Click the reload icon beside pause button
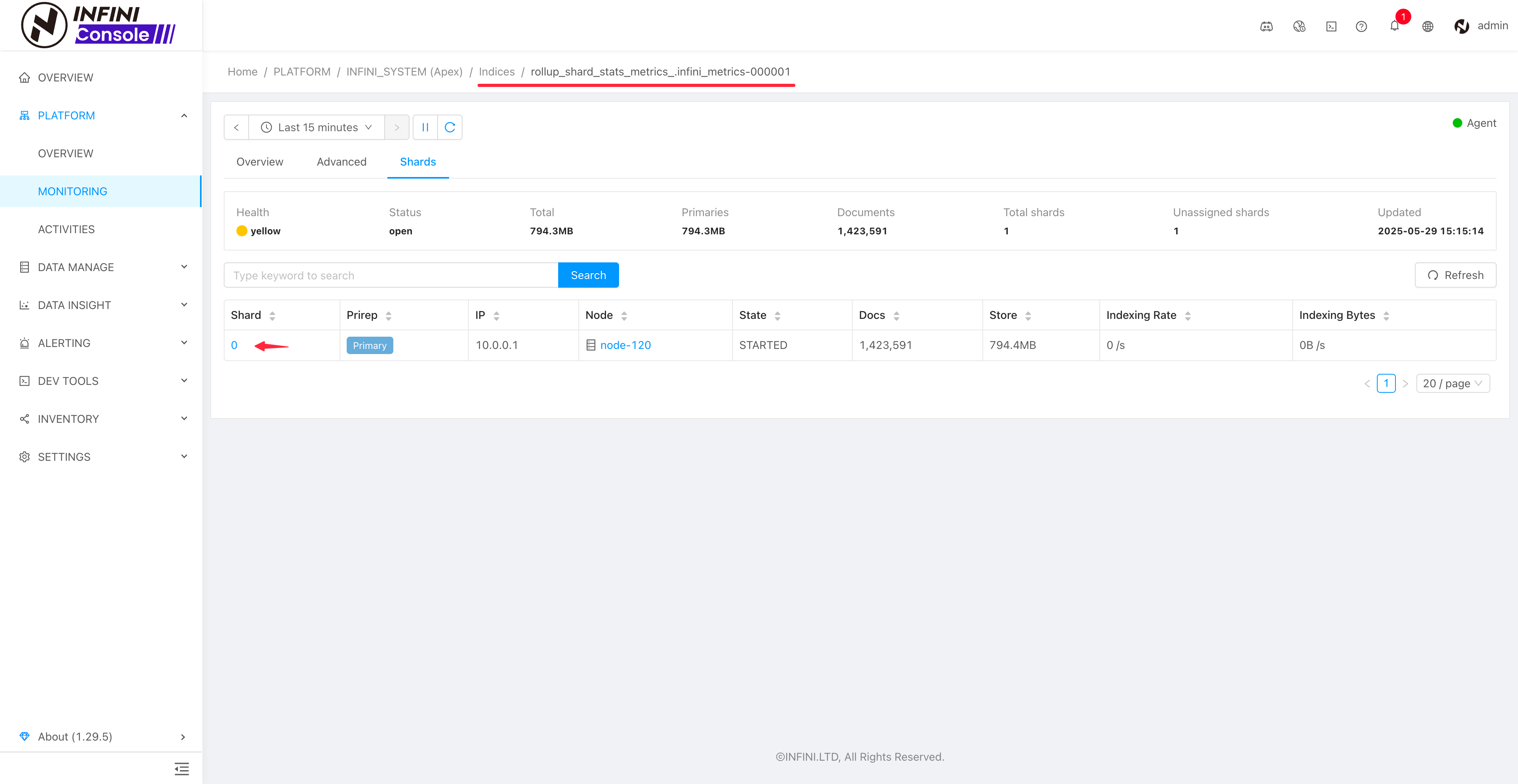1518x784 pixels. pos(449,127)
